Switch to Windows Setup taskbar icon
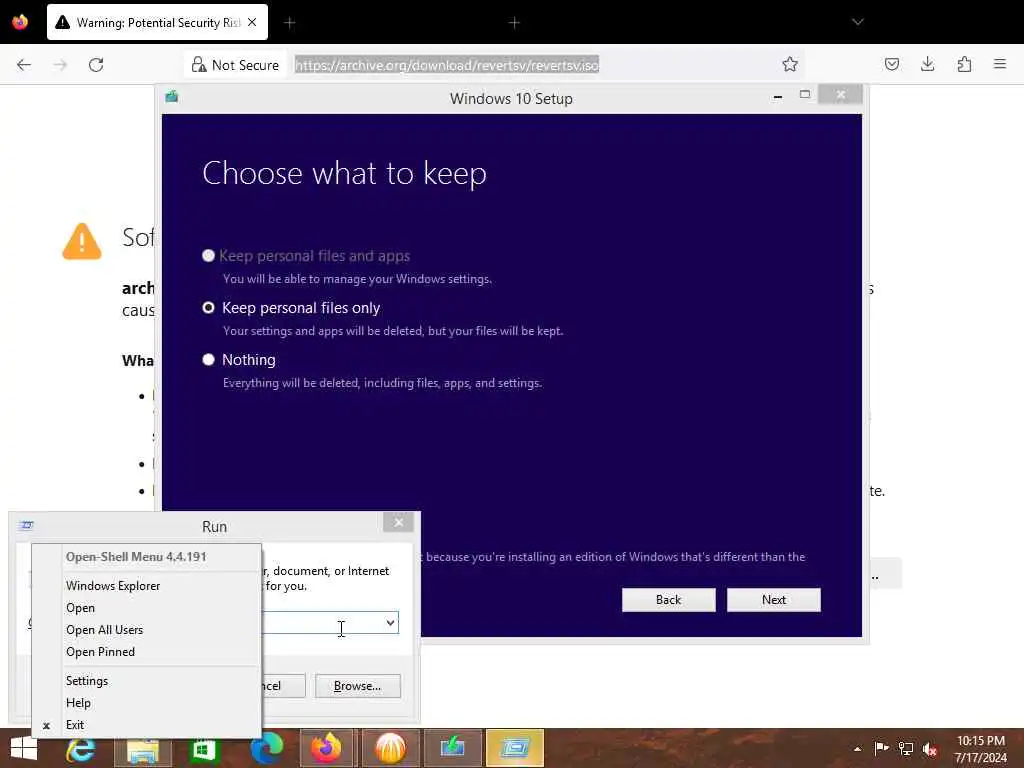 pos(452,748)
